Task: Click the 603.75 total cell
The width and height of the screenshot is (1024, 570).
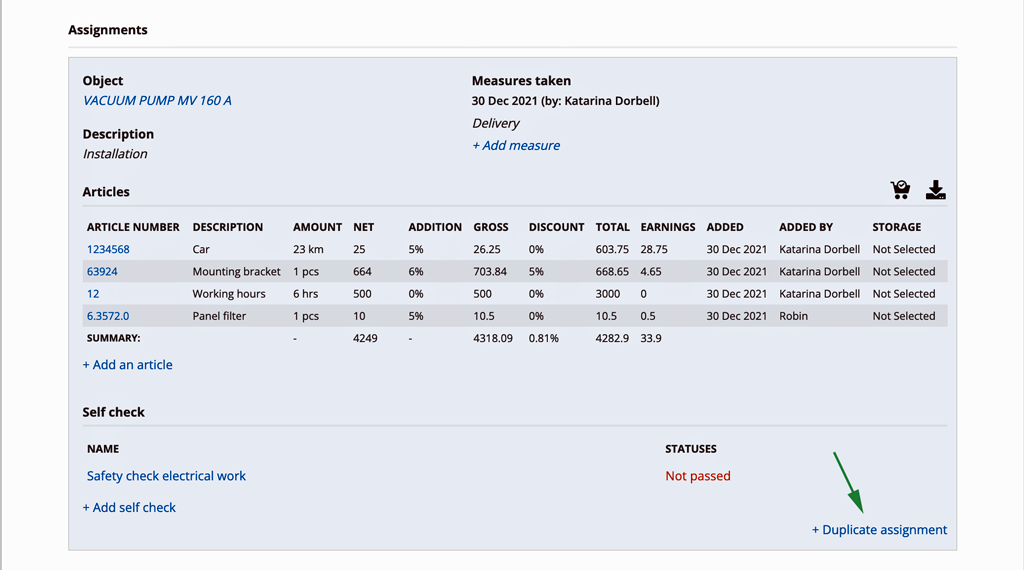Action: (x=612, y=249)
